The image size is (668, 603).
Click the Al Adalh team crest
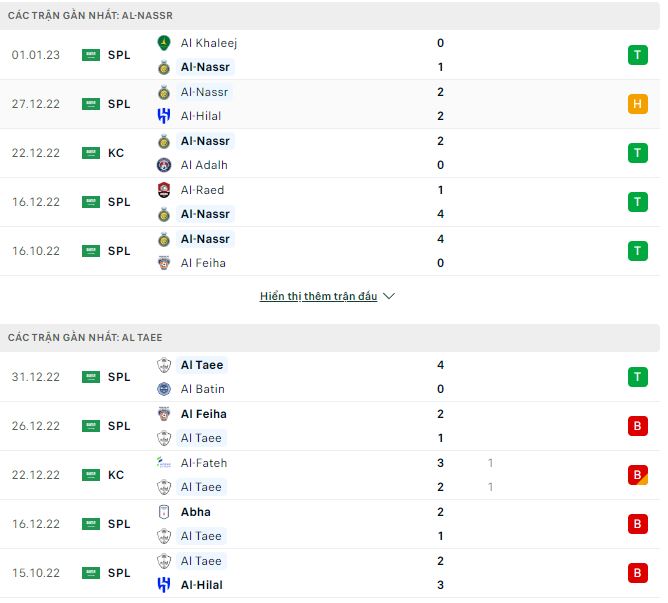point(164,165)
